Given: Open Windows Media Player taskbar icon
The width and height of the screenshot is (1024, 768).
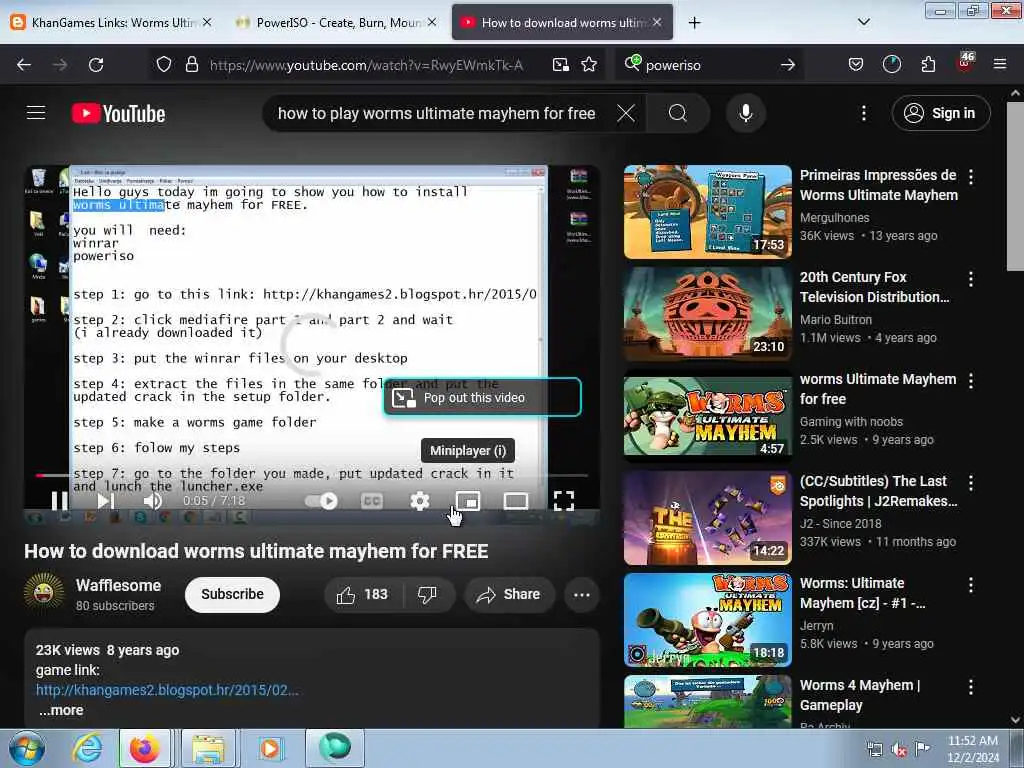Looking at the screenshot, I should point(270,748).
